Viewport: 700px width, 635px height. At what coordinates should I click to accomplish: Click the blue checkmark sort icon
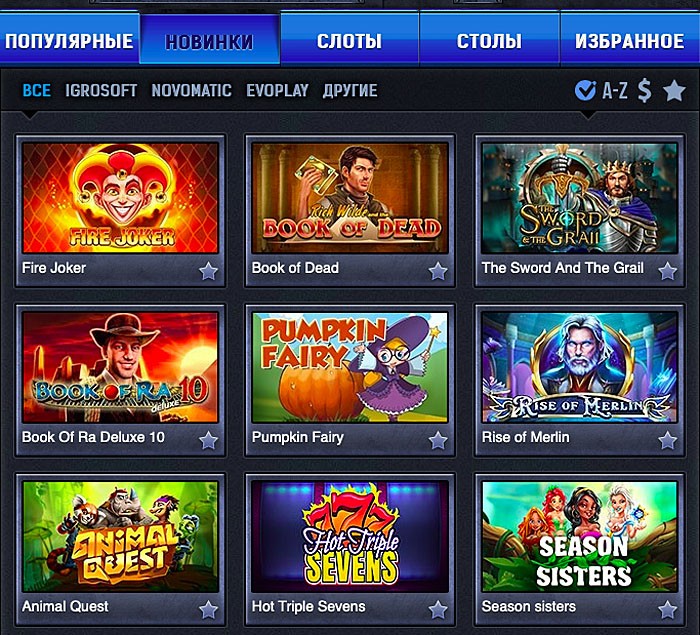pyautogui.click(x=585, y=91)
